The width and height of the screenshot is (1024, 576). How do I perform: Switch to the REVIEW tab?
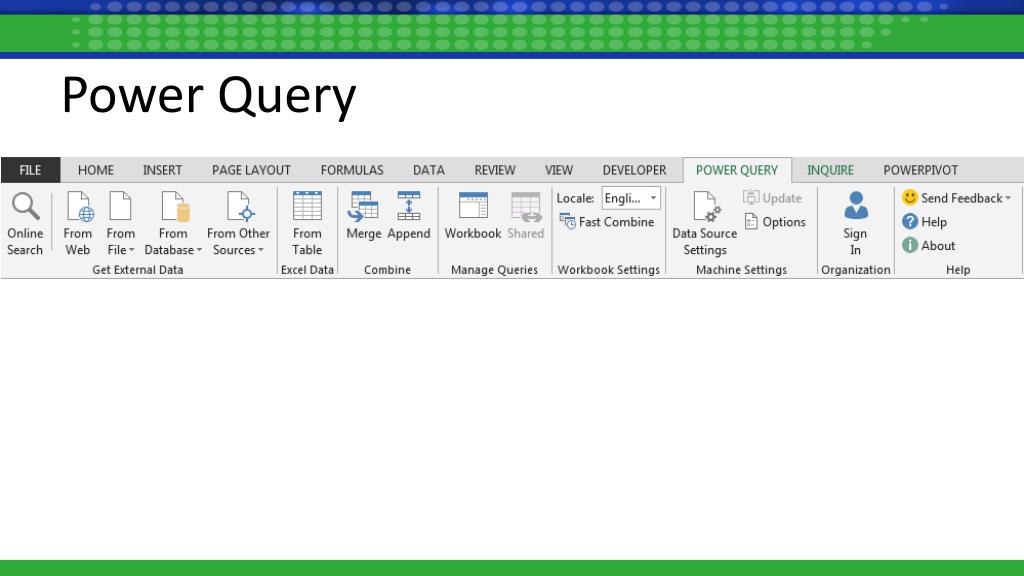point(494,170)
